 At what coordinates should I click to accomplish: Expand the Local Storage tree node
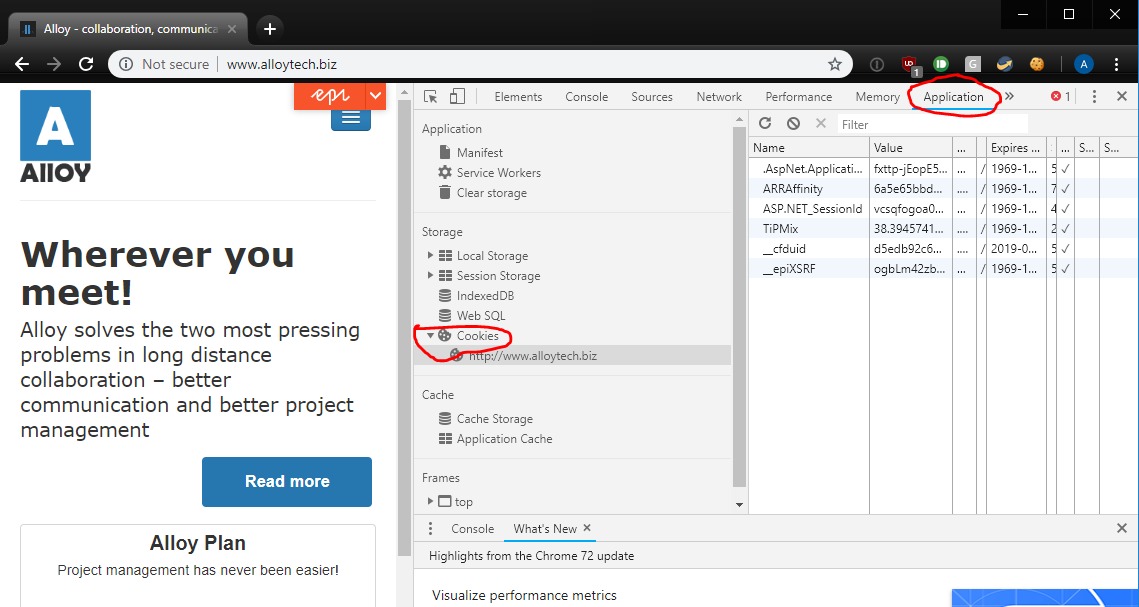point(431,256)
